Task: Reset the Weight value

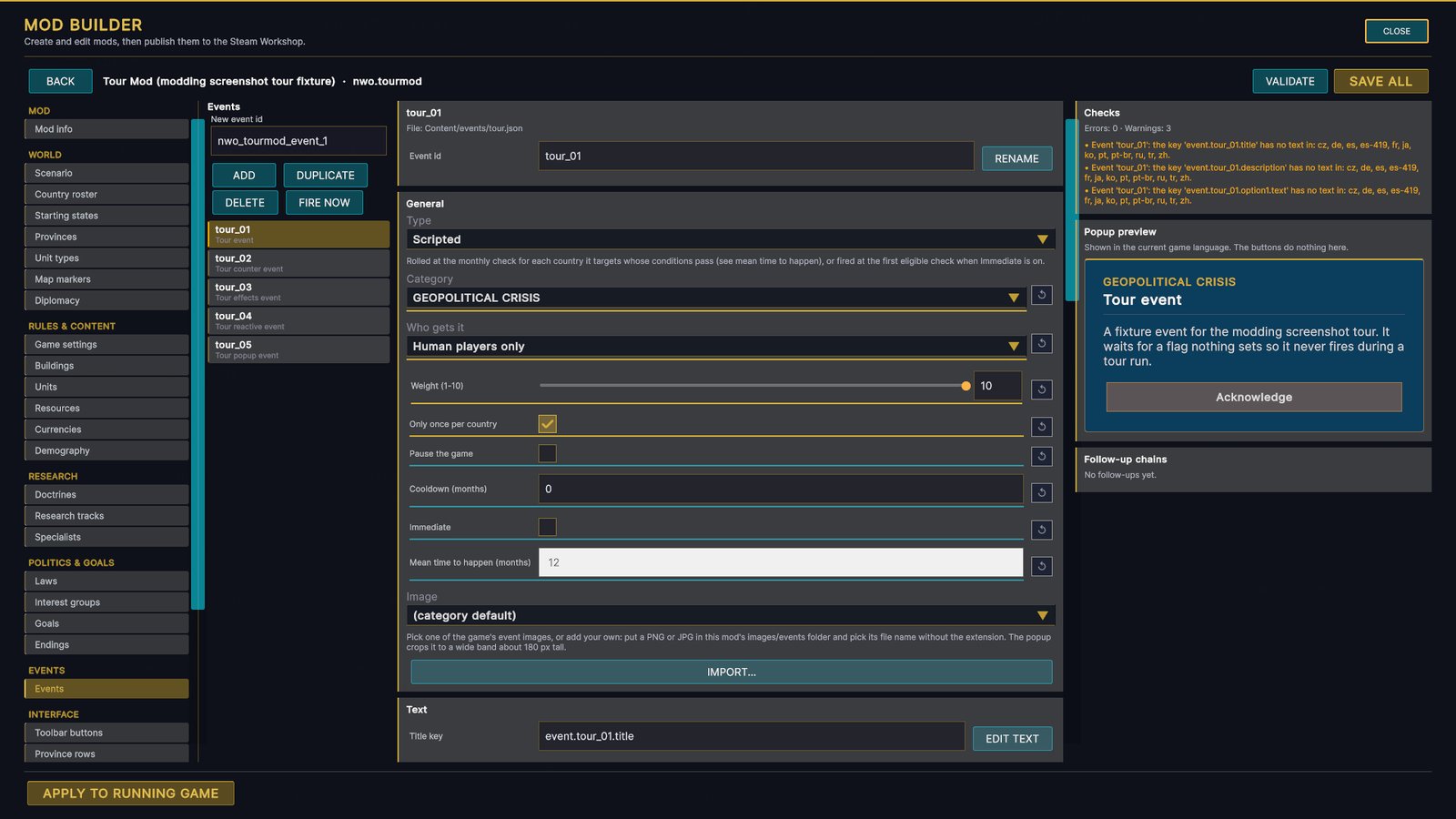Action: (x=1042, y=389)
